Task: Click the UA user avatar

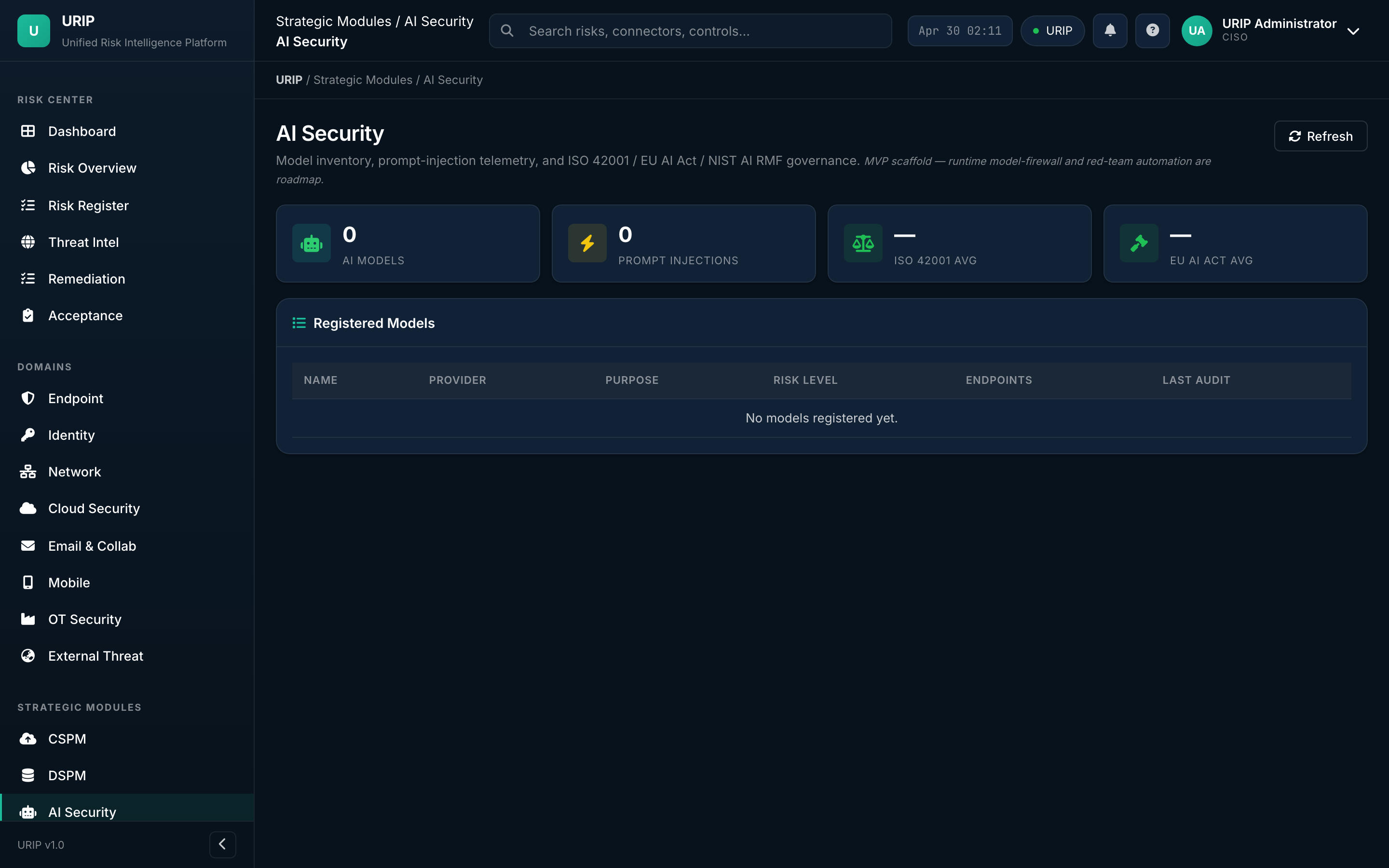Action: pos(1197,30)
